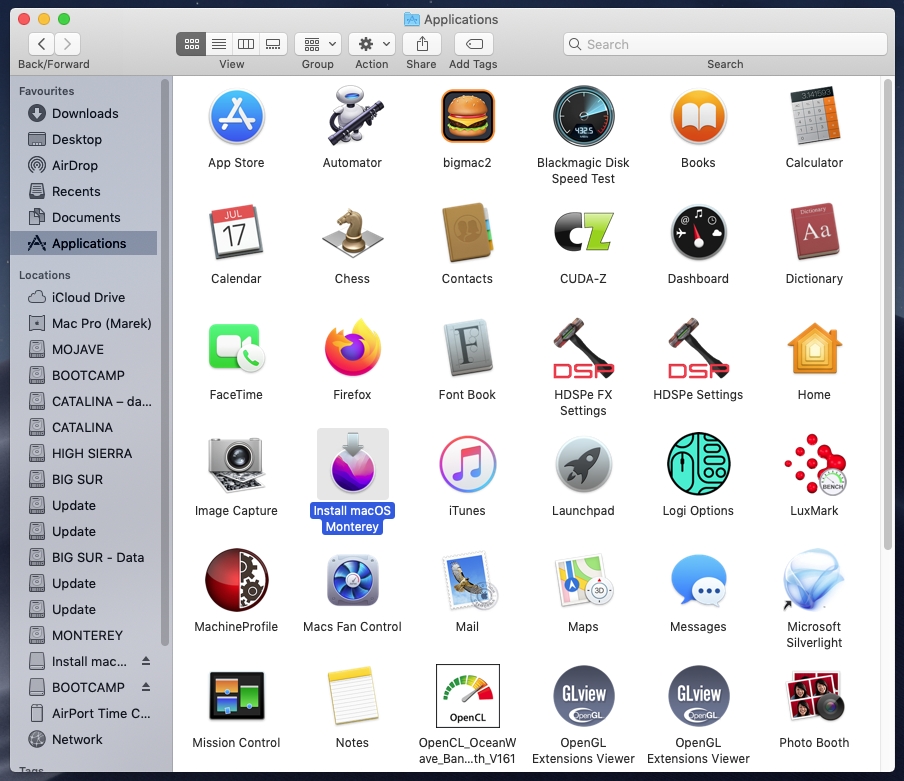
Task: Switch to gallery view mode
Action: [x=273, y=44]
